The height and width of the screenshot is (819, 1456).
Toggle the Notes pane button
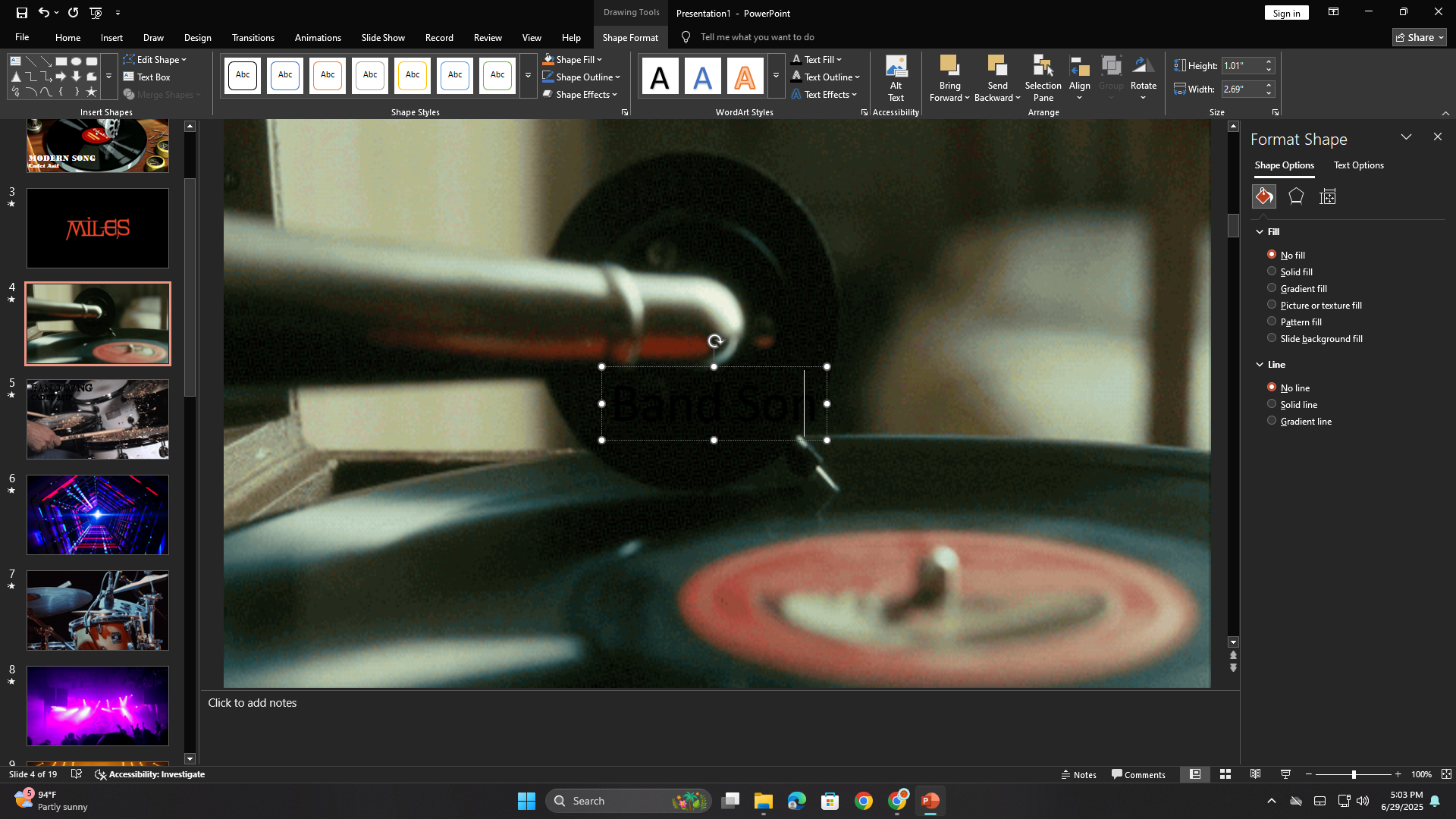(x=1078, y=774)
